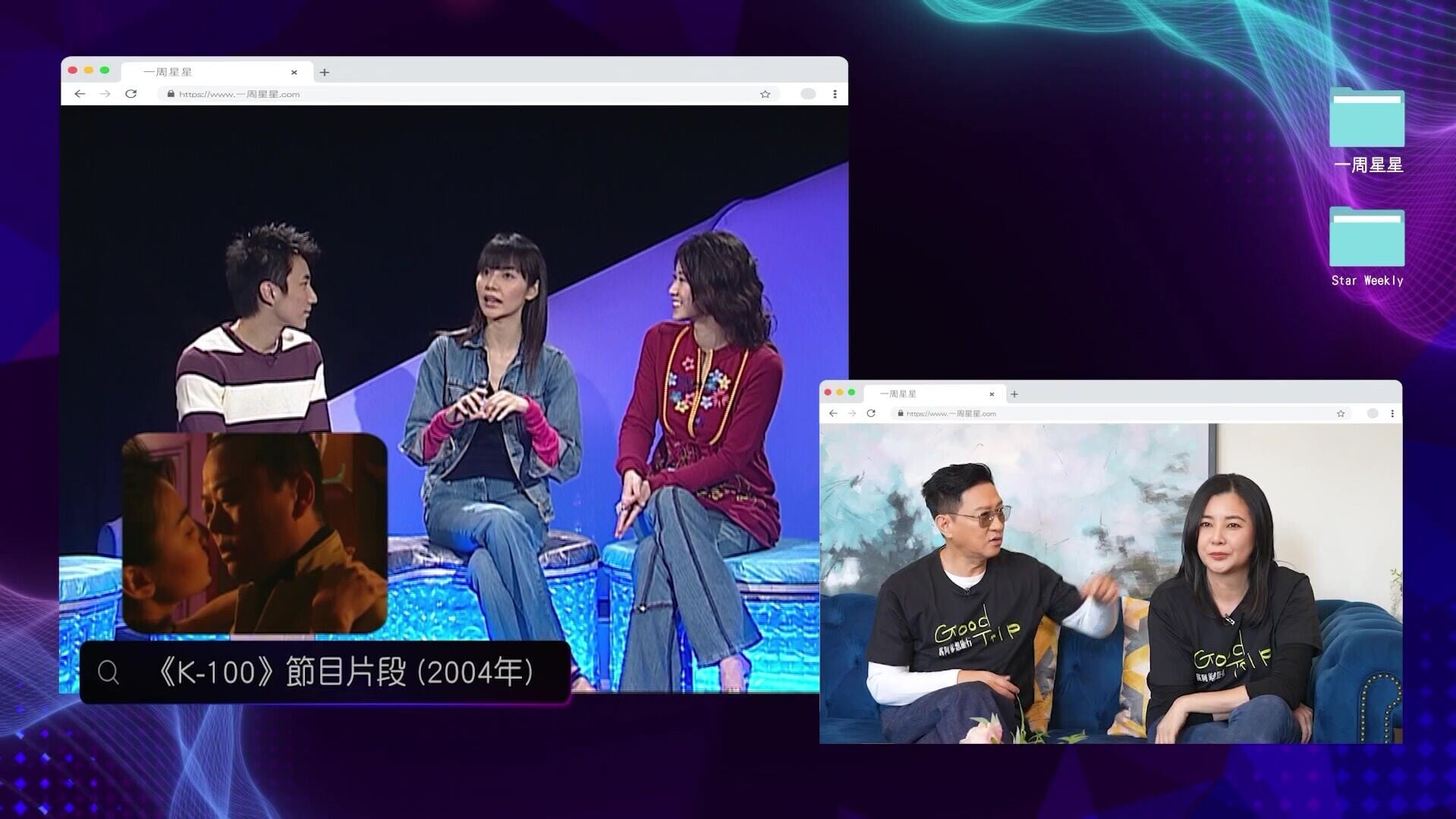
Task: Open the 一周星星 desktop folder
Action: click(1367, 130)
